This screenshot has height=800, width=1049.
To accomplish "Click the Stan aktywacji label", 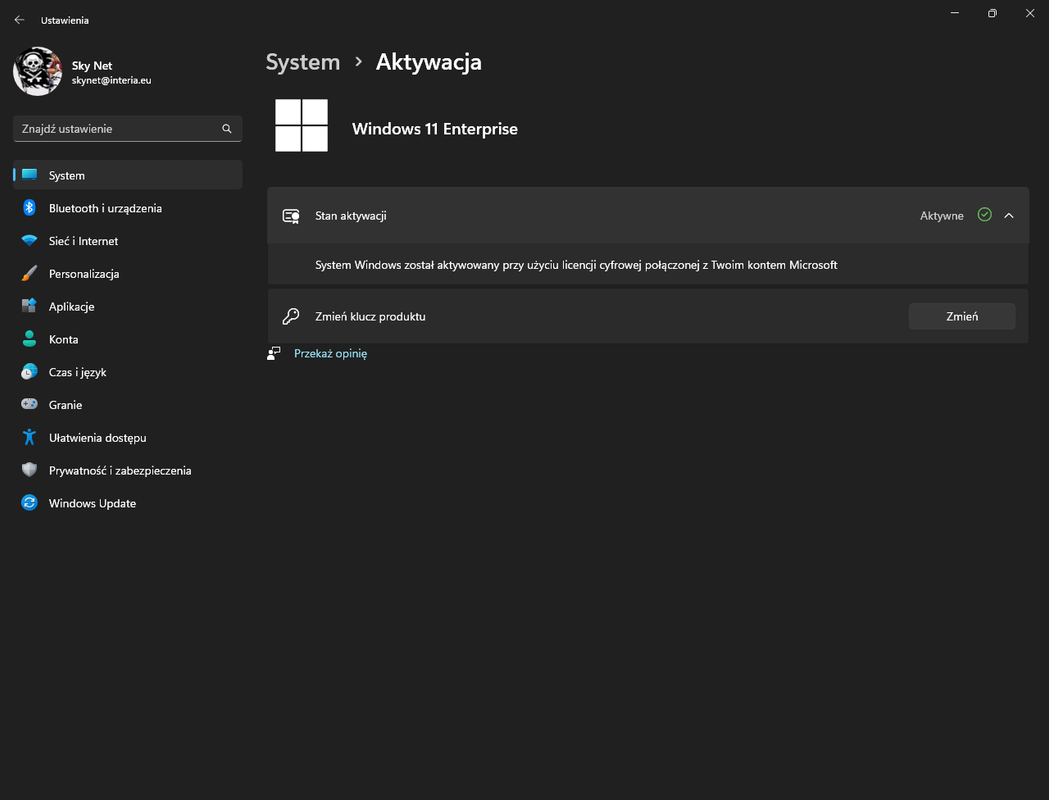I will (x=351, y=215).
